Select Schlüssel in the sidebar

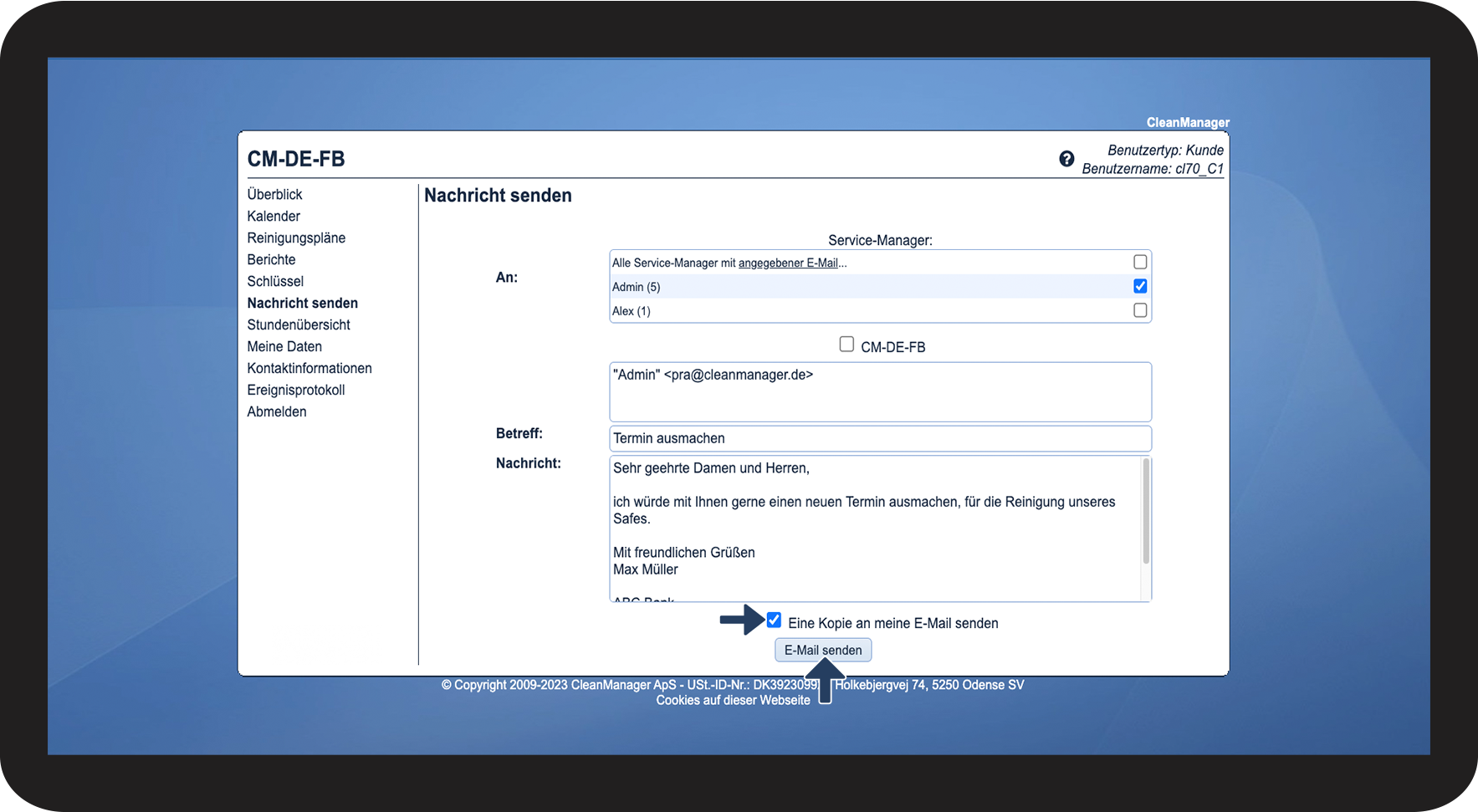point(275,281)
